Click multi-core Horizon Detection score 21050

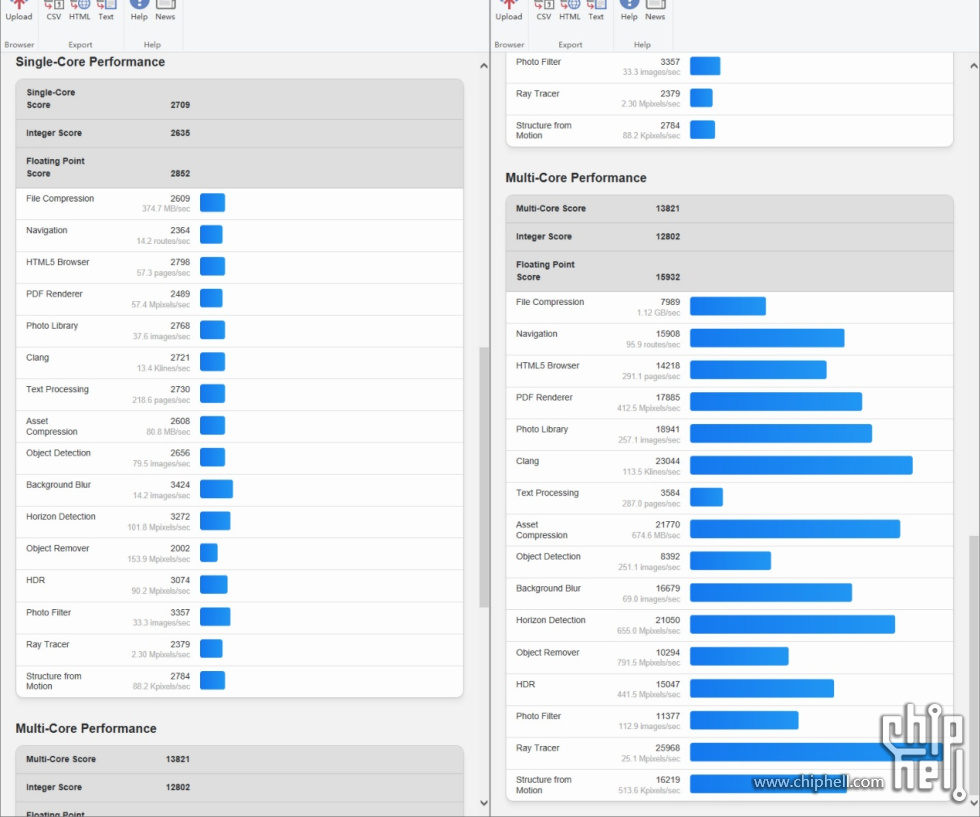[x=668, y=620]
